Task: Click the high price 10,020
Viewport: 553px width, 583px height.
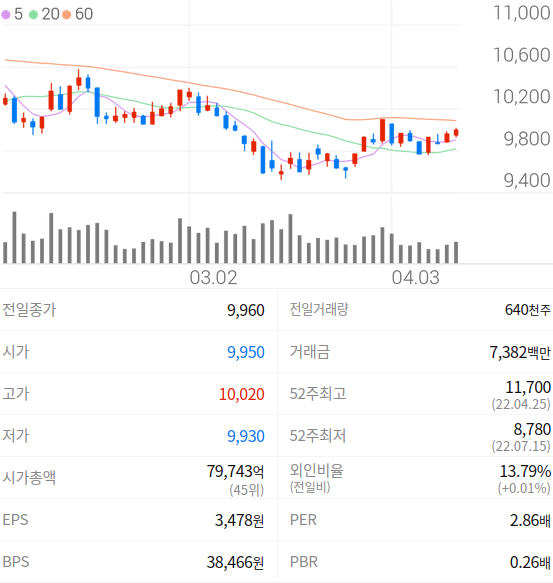Action: click(242, 394)
